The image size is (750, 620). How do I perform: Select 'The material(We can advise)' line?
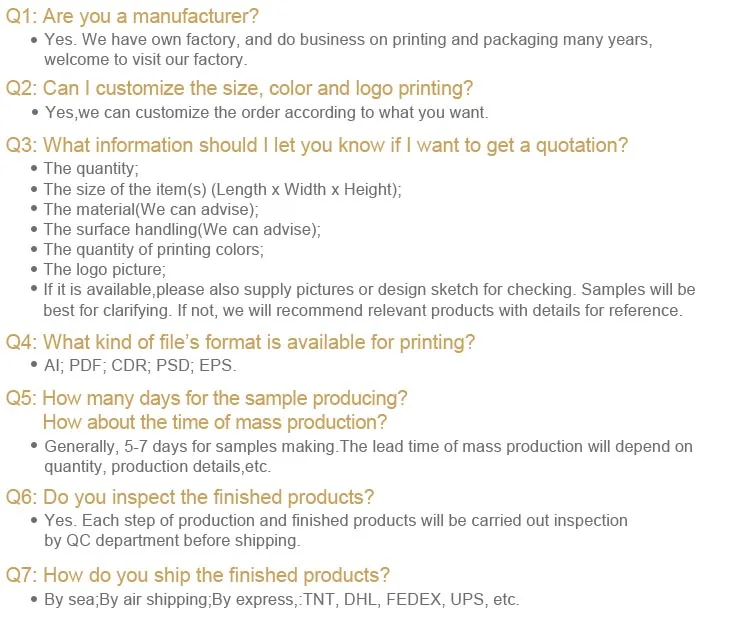click(x=151, y=210)
